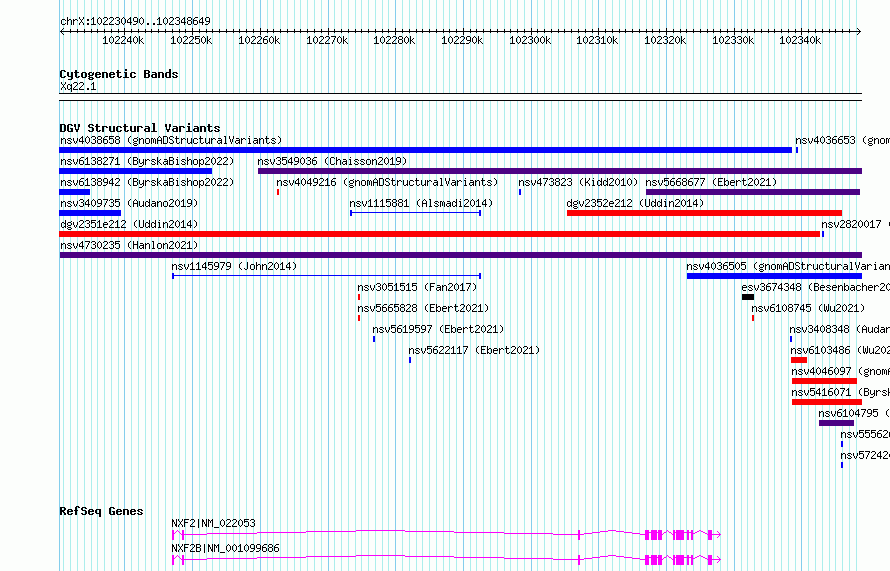The image size is (890, 571).
Task: Open nsv5665828 (Ebert2021) variant
Action: point(423,308)
